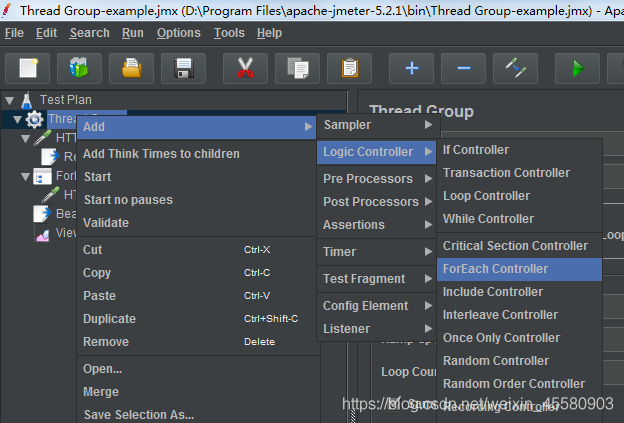Expand the Post Processors submenu
Screen dimensions: 624x423
pos(376,202)
